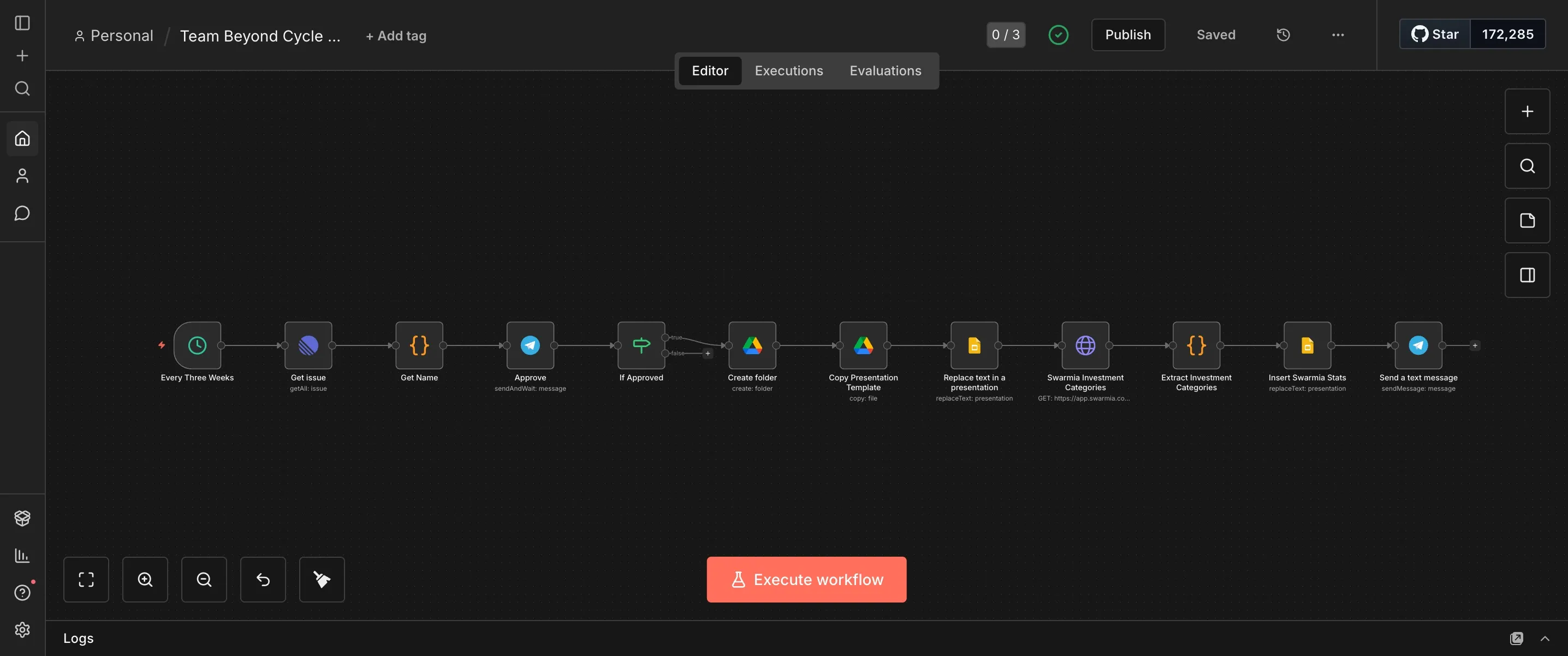This screenshot has width=1568, height=656.
Task: Switch to the Executions tab
Action: [788, 70]
